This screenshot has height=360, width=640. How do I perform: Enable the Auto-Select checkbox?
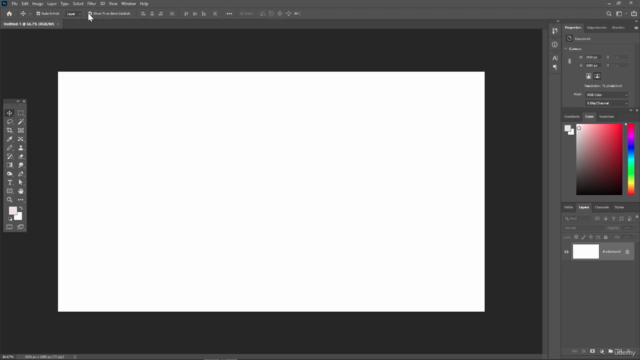pos(38,13)
